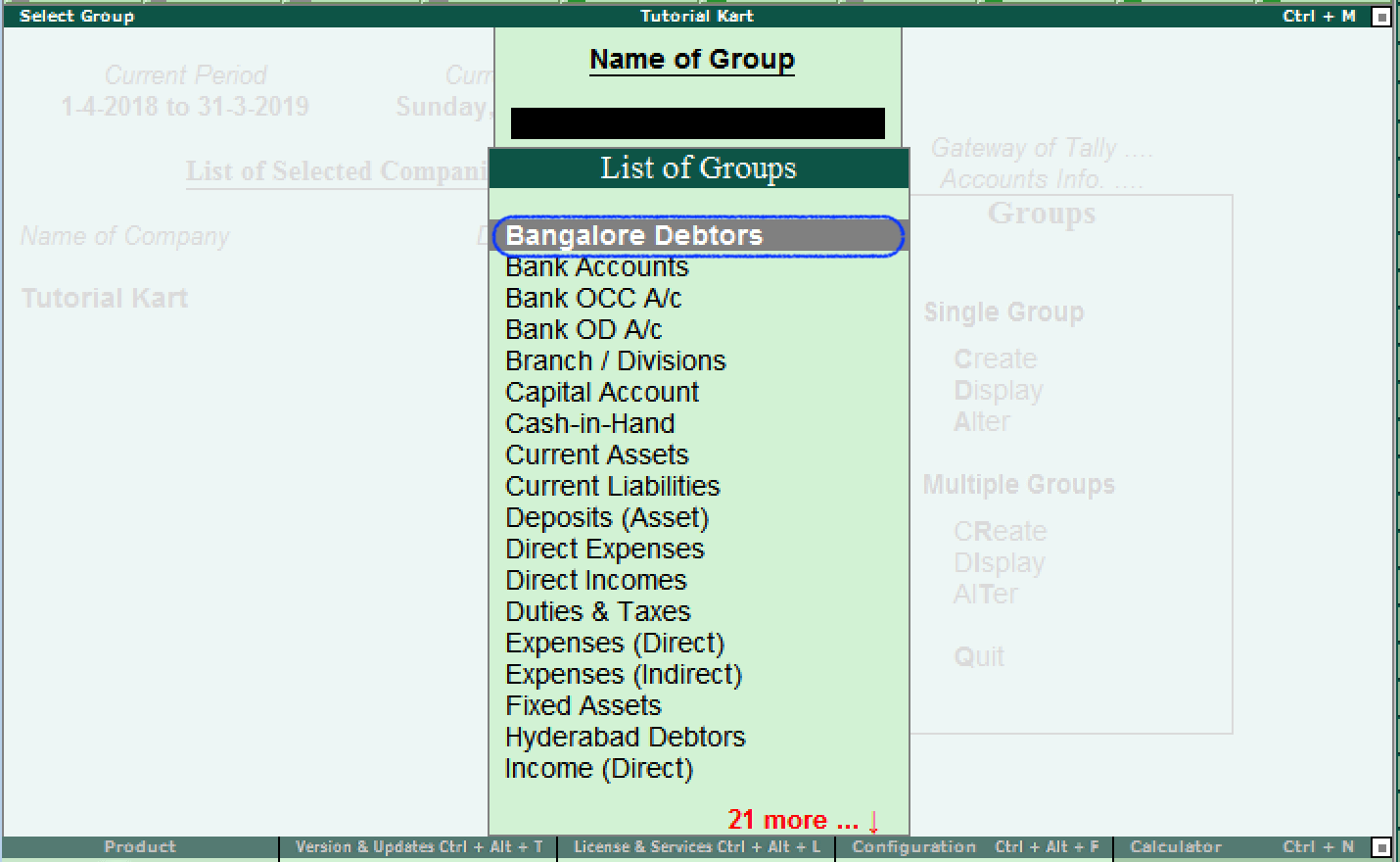Choose Bank Accounts from List of Groups

(596, 266)
